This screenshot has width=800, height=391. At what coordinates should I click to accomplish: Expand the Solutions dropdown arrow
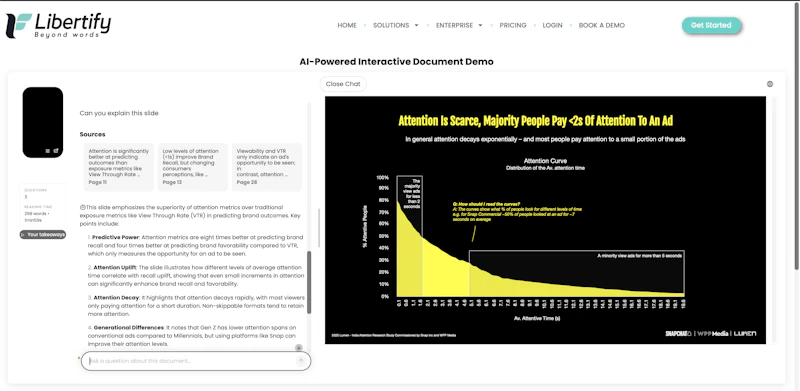416,26
